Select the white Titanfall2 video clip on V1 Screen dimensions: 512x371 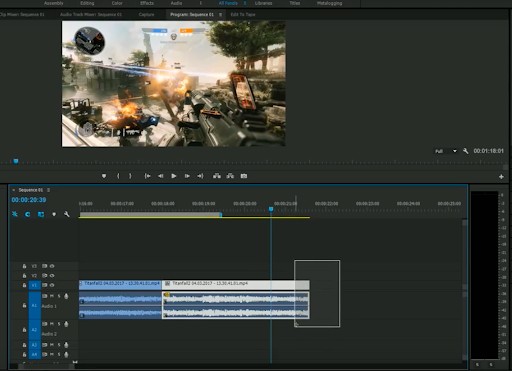click(x=235, y=285)
